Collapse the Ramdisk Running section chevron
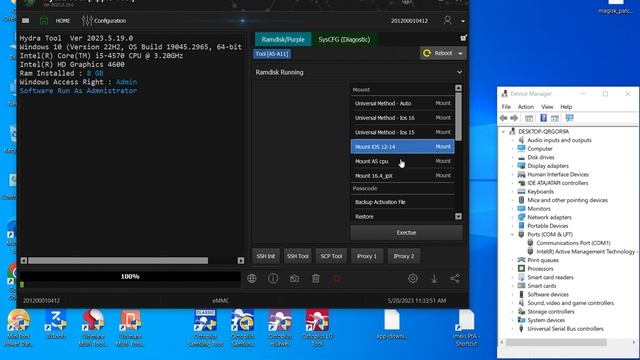Viewport: 640px width, 360px height. [x=459, y=72]
